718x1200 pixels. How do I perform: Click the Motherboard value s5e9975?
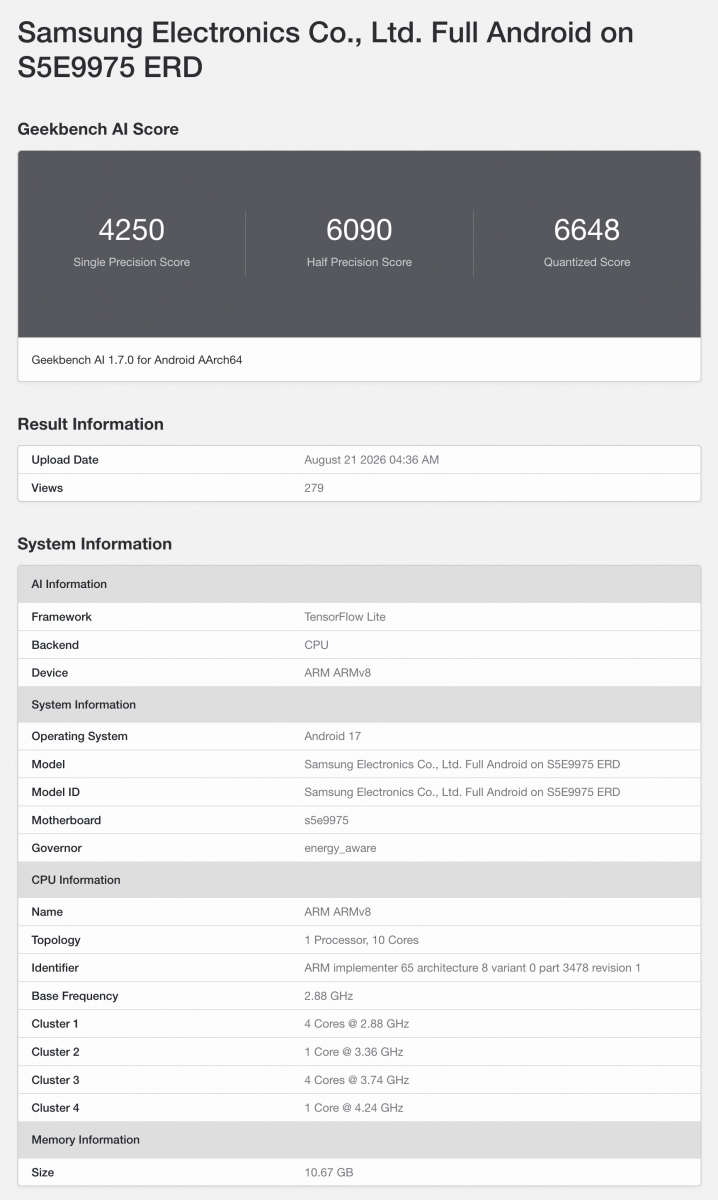click(326, 820)
